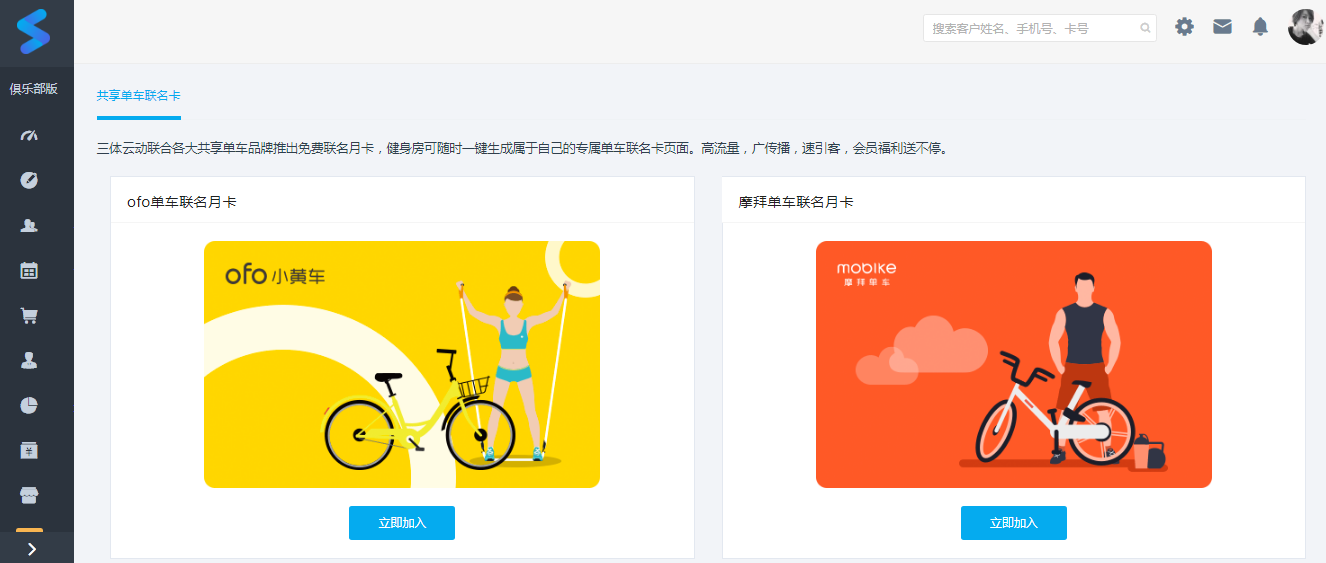Open the mail envelope messages icon
This screenshot has width=1326, height=563.
(x=1222, y=27)
